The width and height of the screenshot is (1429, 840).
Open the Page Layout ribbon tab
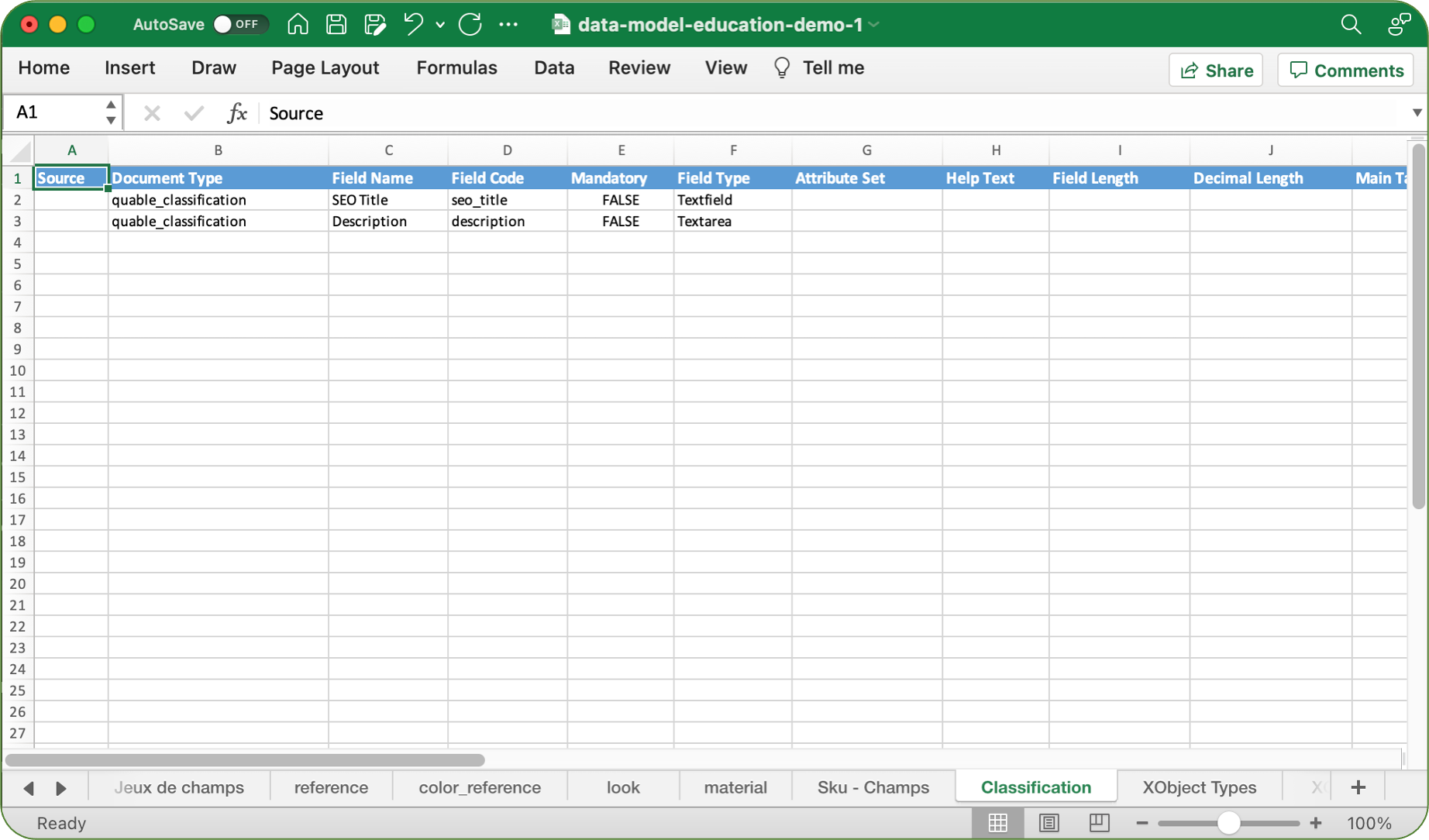point(325,68)
